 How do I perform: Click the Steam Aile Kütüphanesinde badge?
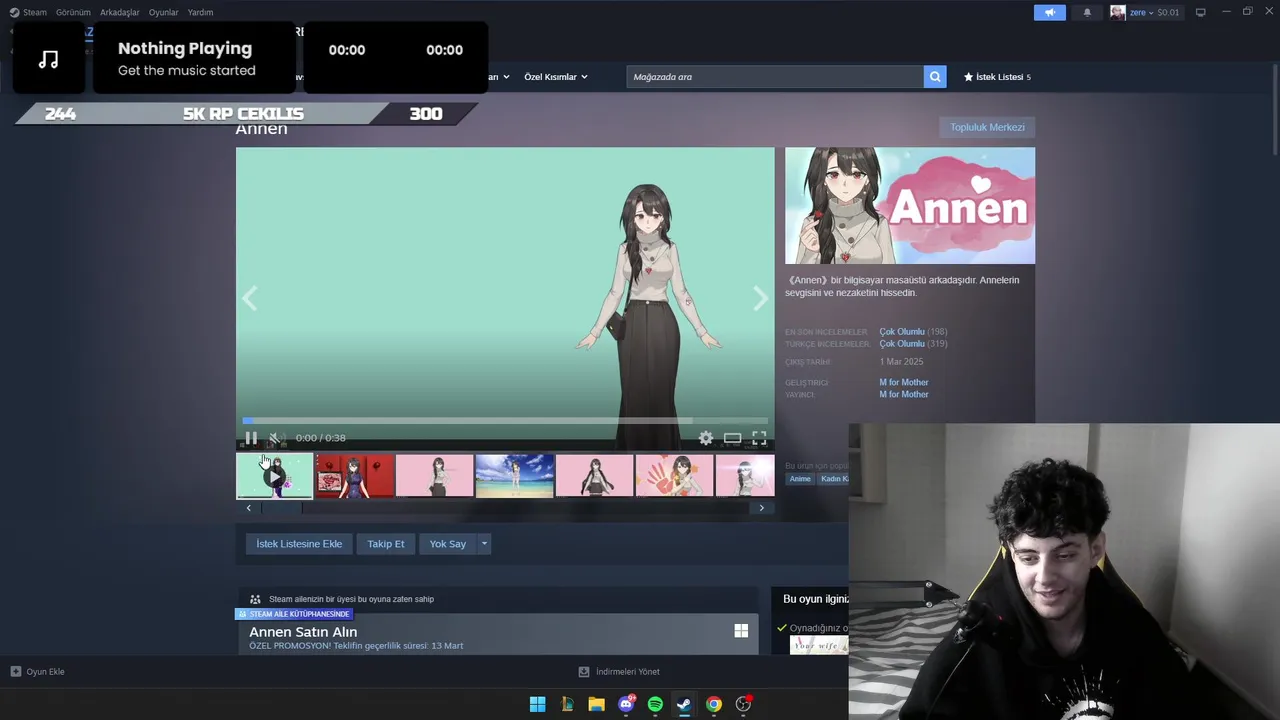[x=294, y=614]
